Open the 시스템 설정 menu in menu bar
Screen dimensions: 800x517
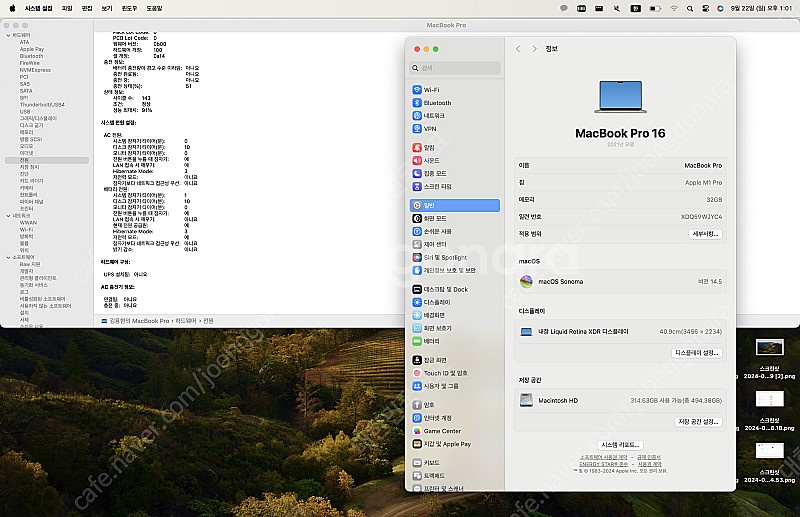39,8
